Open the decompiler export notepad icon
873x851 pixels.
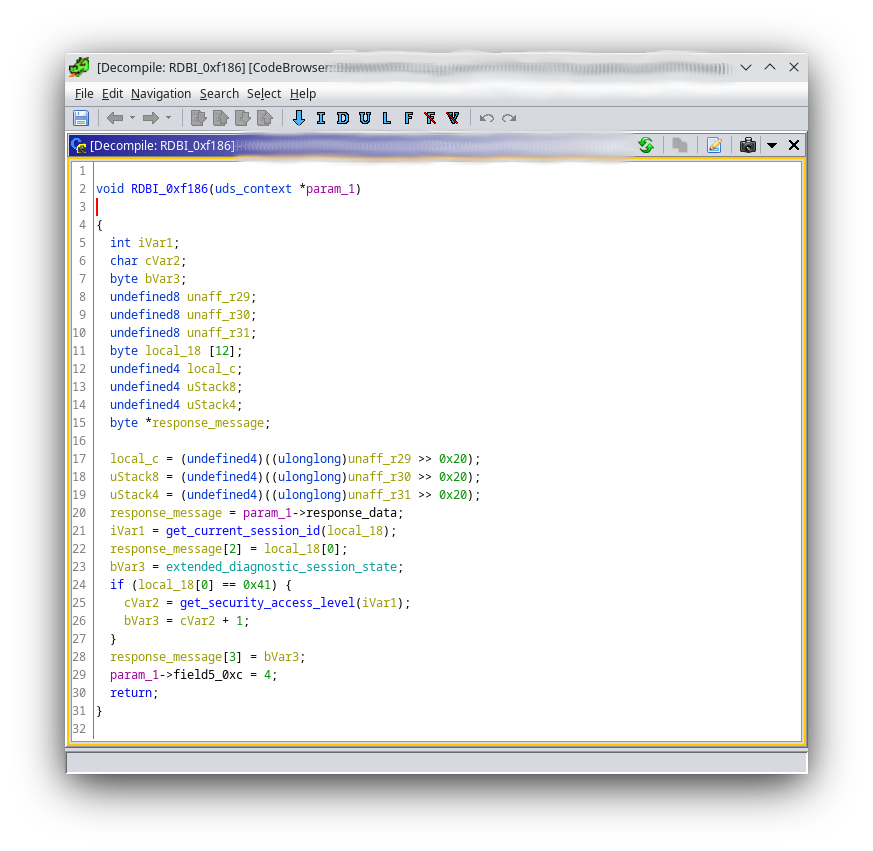[714, 145]
